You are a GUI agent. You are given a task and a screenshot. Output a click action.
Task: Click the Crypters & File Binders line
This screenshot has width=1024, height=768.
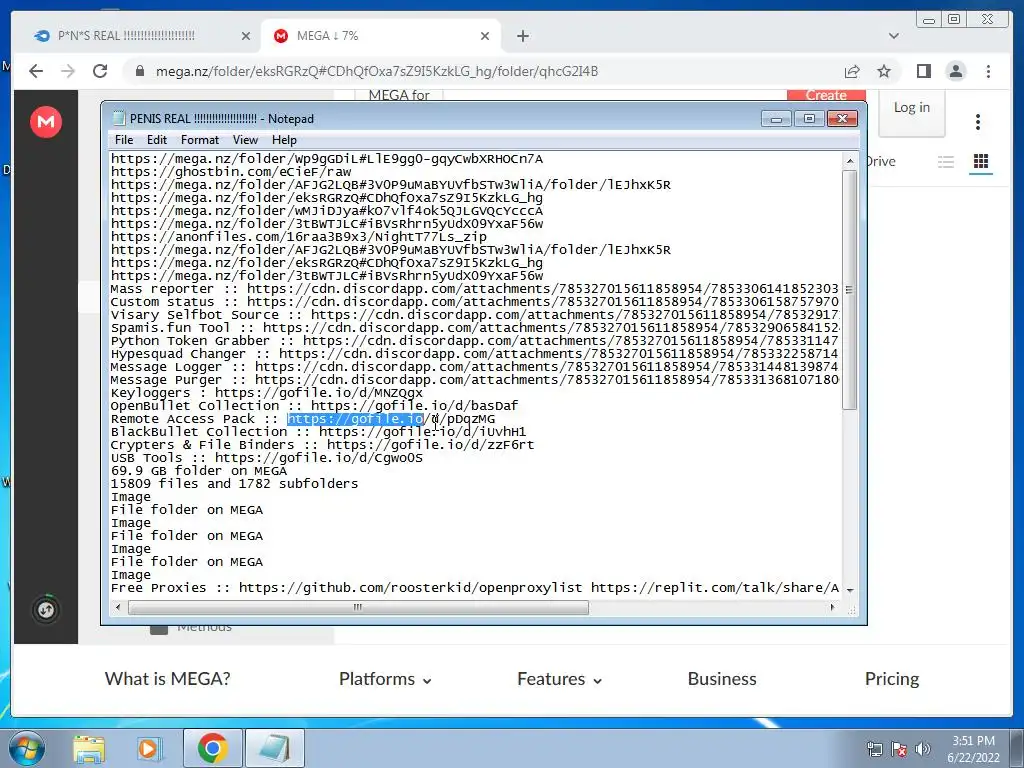click(323, 445)
